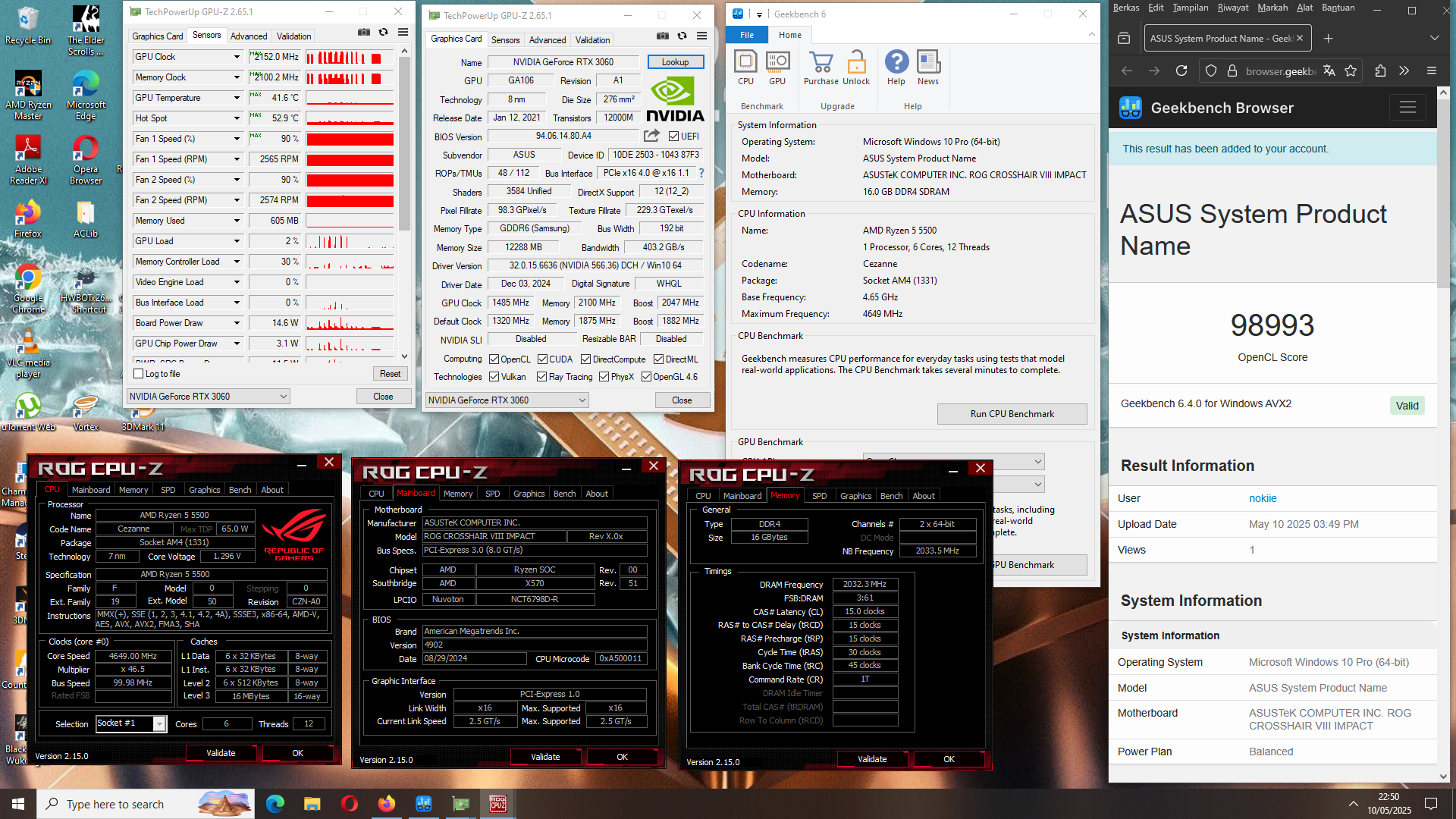The height and width of the screenshot is (819, 1456).
Task: Open AMD Ryzen Master desktop icon
Action: 28,95
